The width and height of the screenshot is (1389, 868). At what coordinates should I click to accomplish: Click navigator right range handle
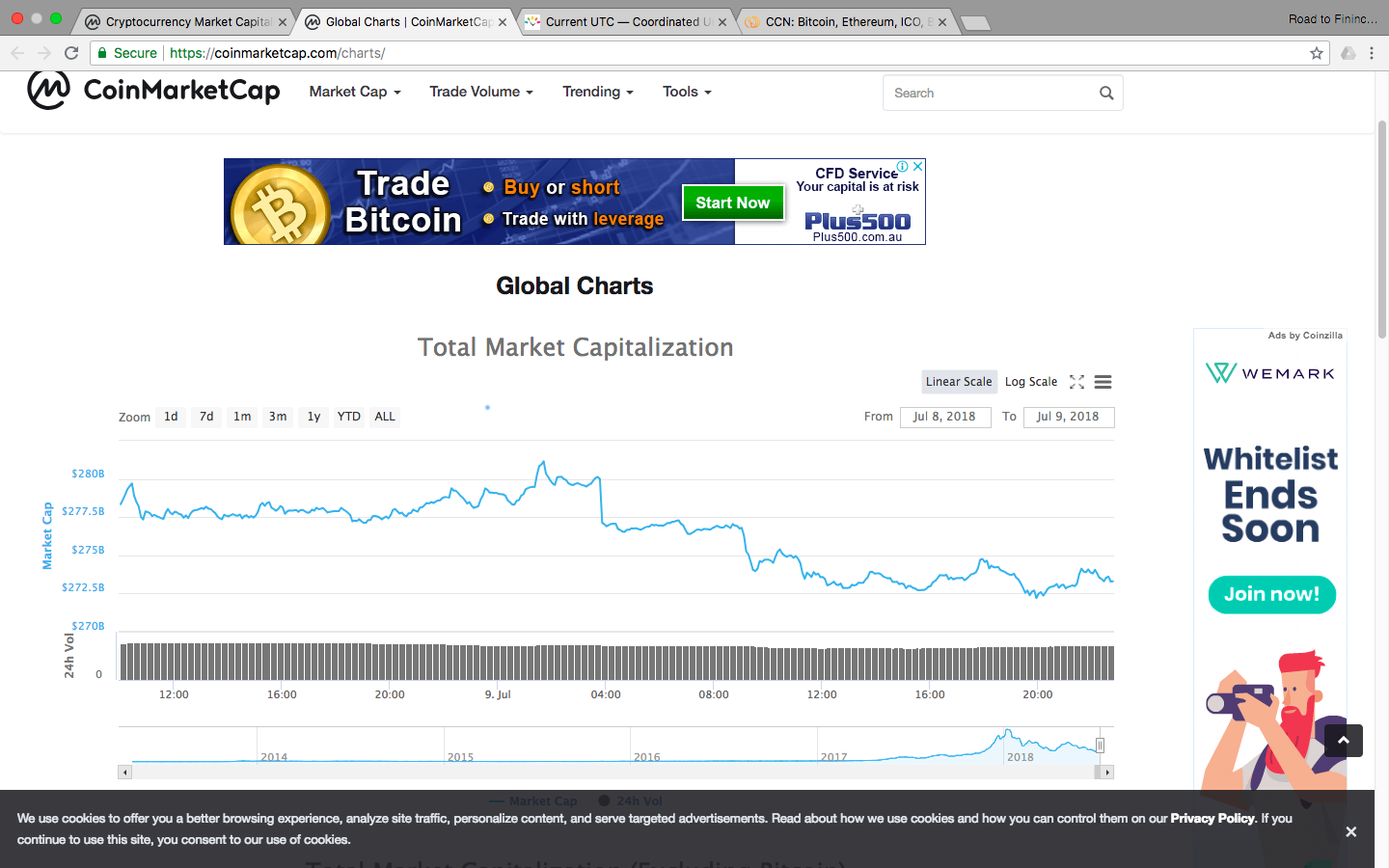point(1100,746)
